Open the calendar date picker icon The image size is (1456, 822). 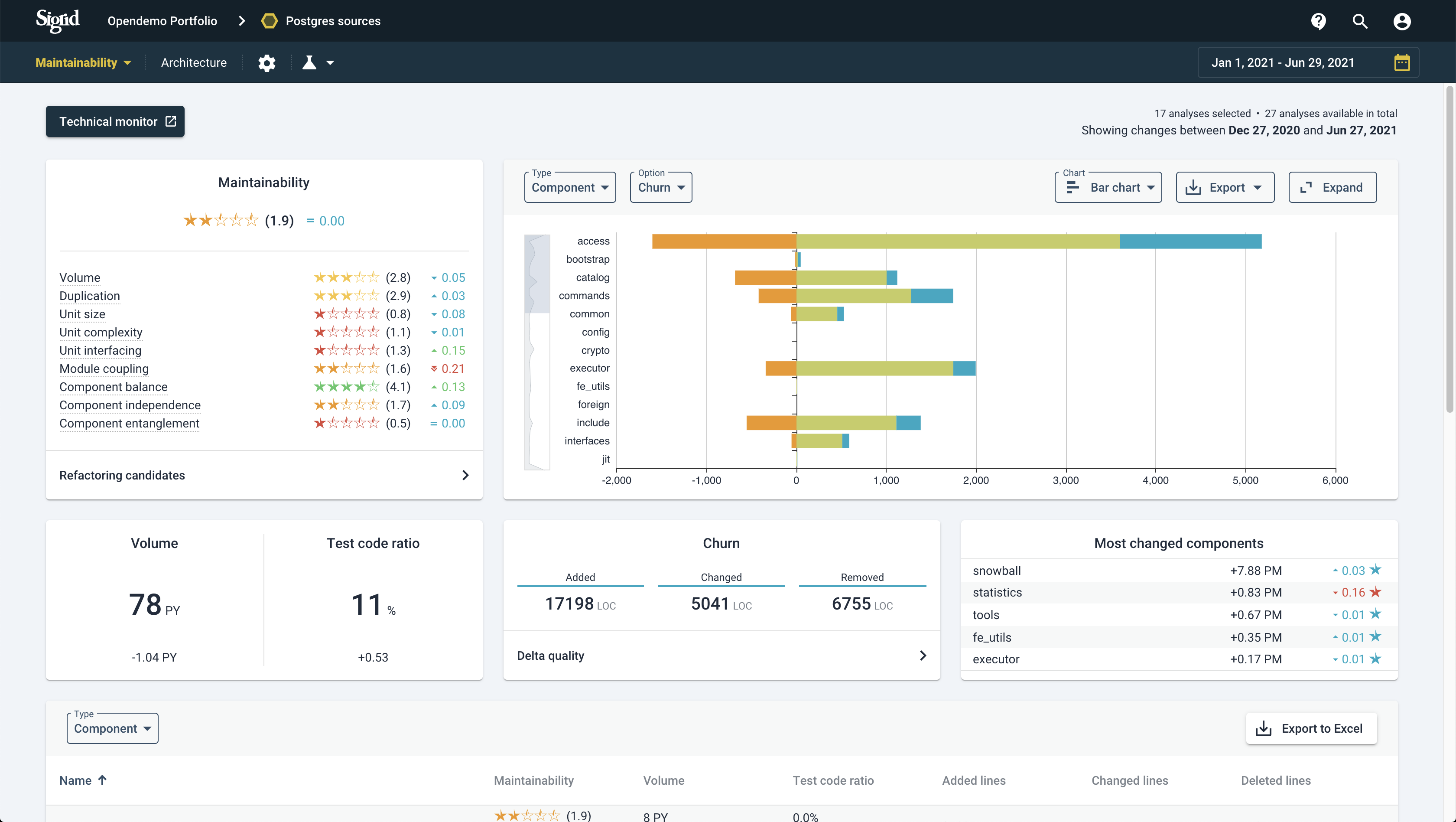pyautogui.click(x=1402, y=63)
